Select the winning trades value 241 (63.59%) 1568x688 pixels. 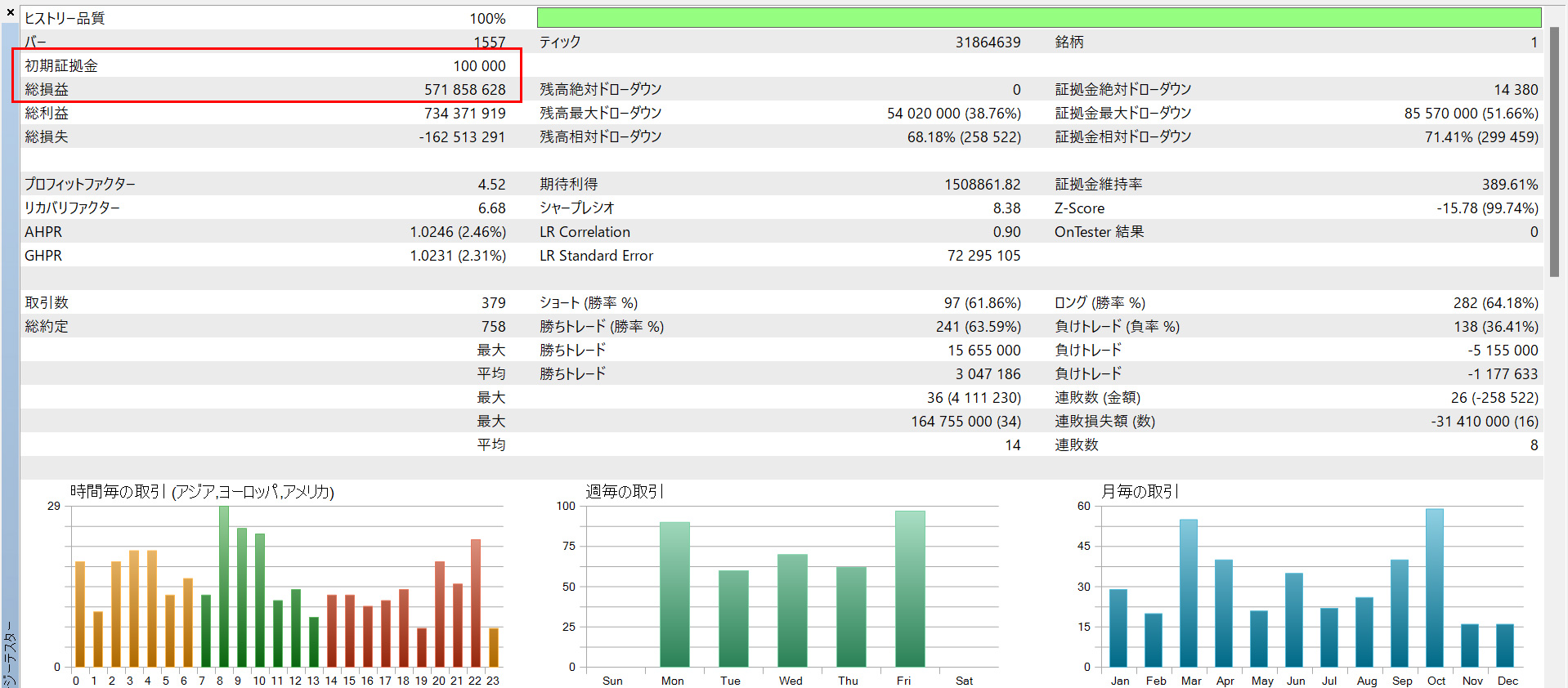pyautogui.click(x=979, y=326)
